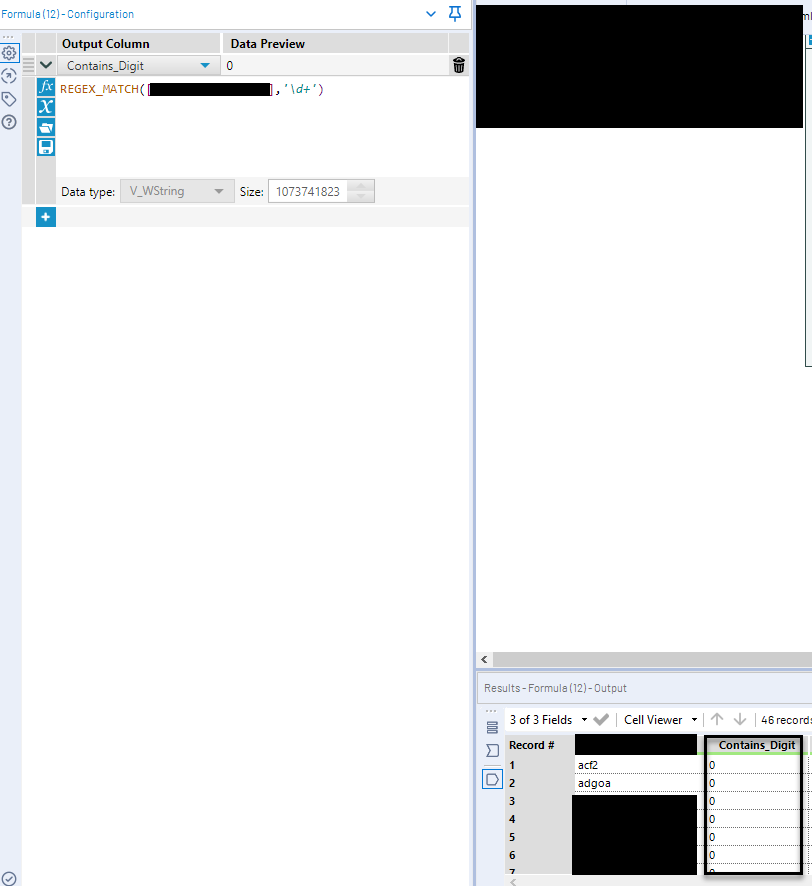This screenshot has height=886, width=812.
Task: Open Help using question mark icon
Action: pyautogui.click(x=10, y=120)
